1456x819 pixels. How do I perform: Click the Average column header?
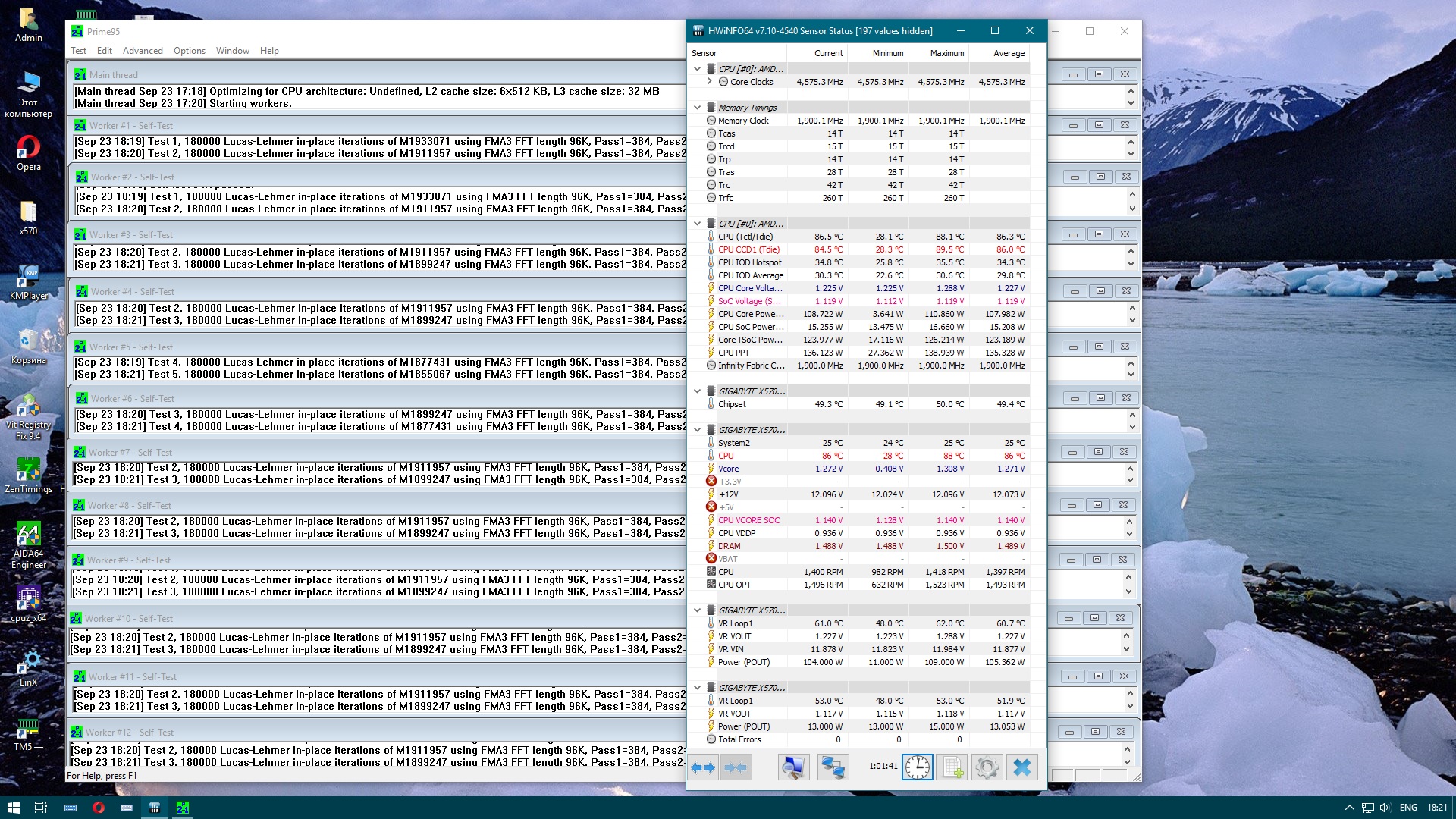[1009, 53]
